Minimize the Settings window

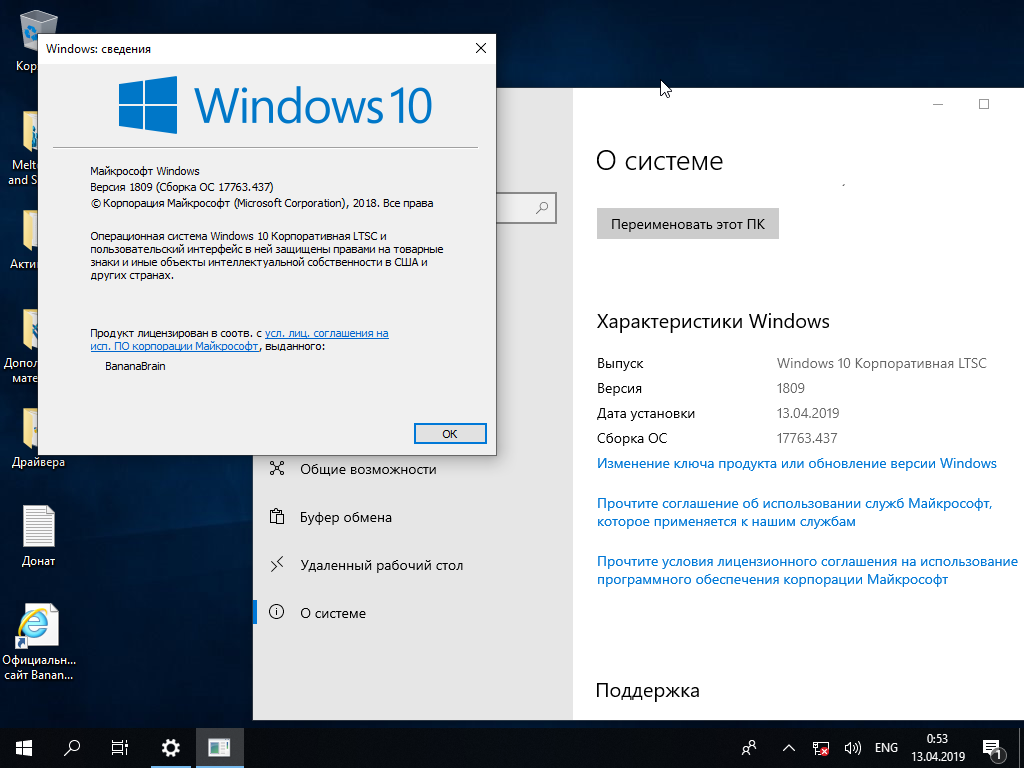[938, 104]
